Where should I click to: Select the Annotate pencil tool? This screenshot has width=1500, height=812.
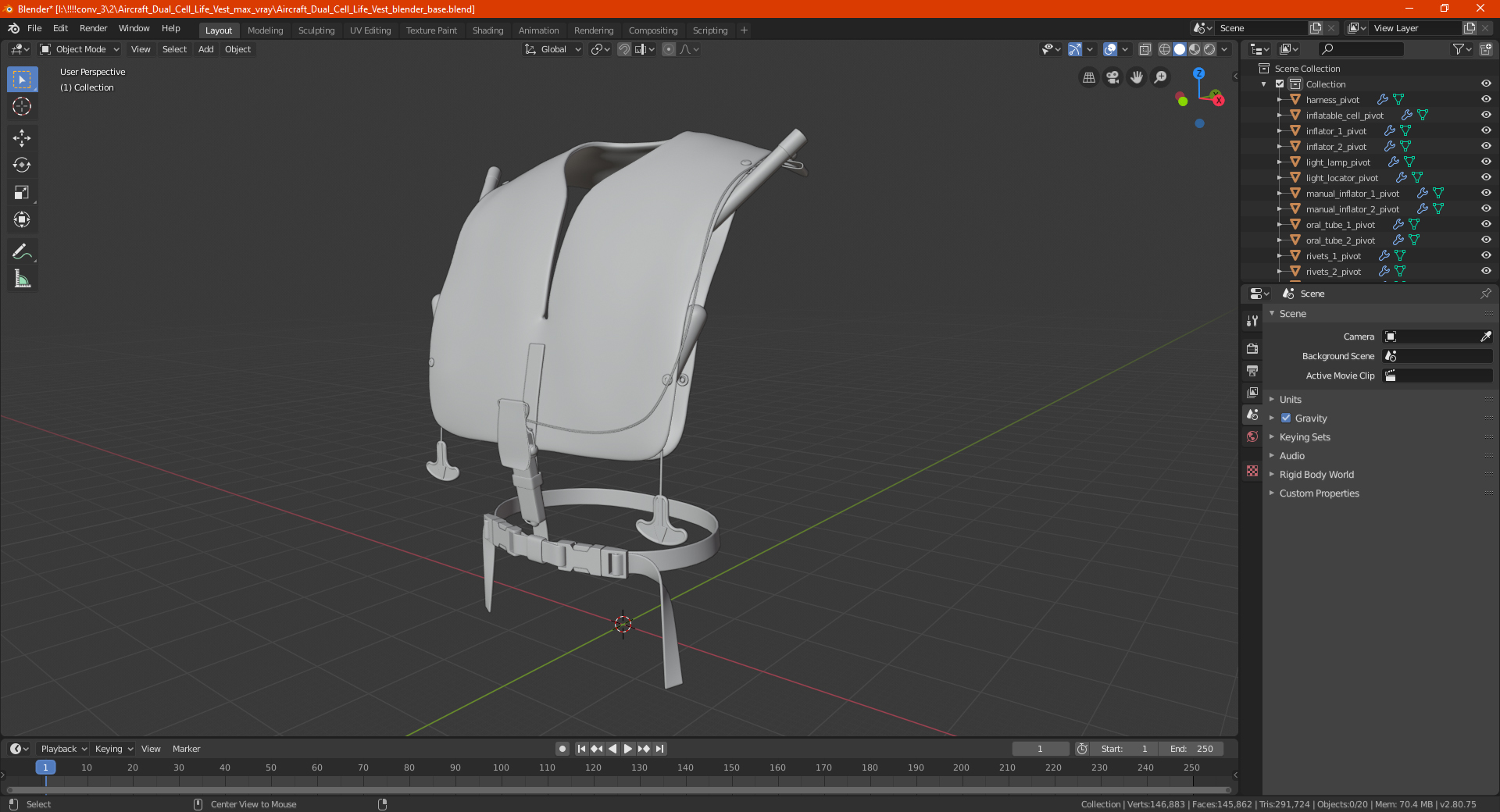22,251
